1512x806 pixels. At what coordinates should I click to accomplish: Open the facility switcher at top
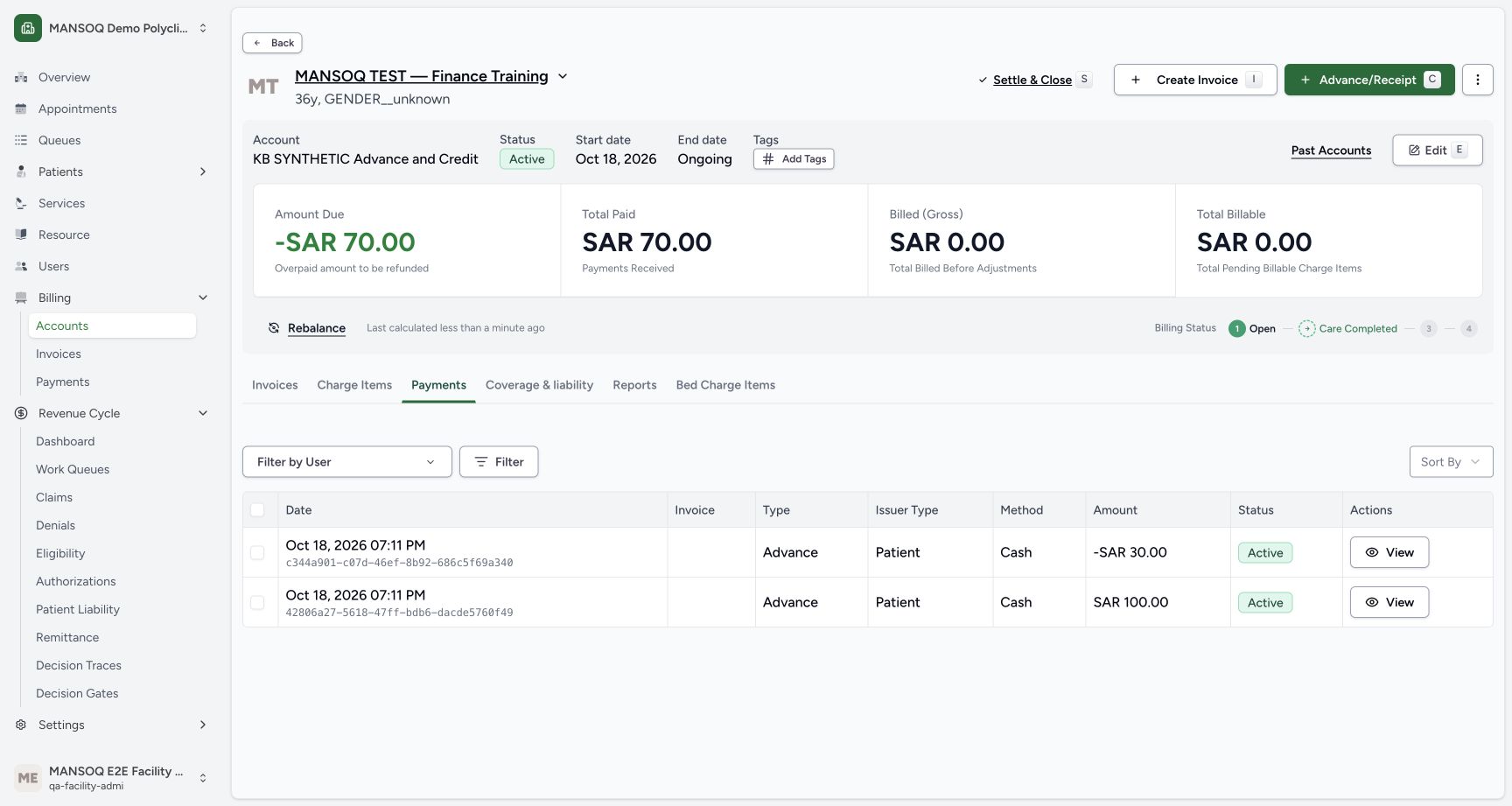click(x=112, y=28)
